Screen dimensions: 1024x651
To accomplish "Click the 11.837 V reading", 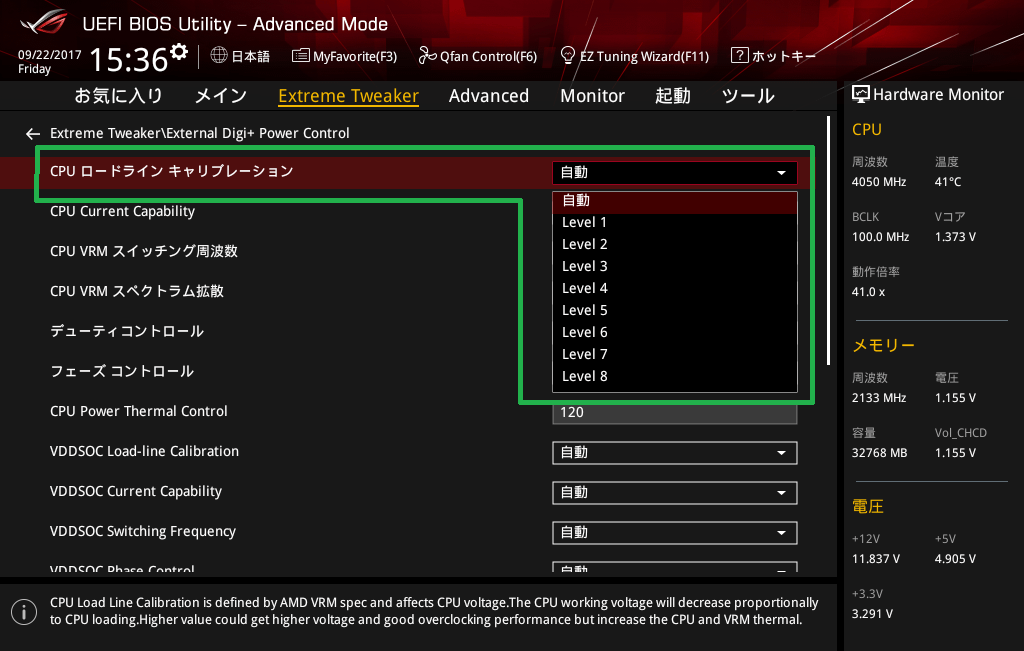I will coord(876,559).
